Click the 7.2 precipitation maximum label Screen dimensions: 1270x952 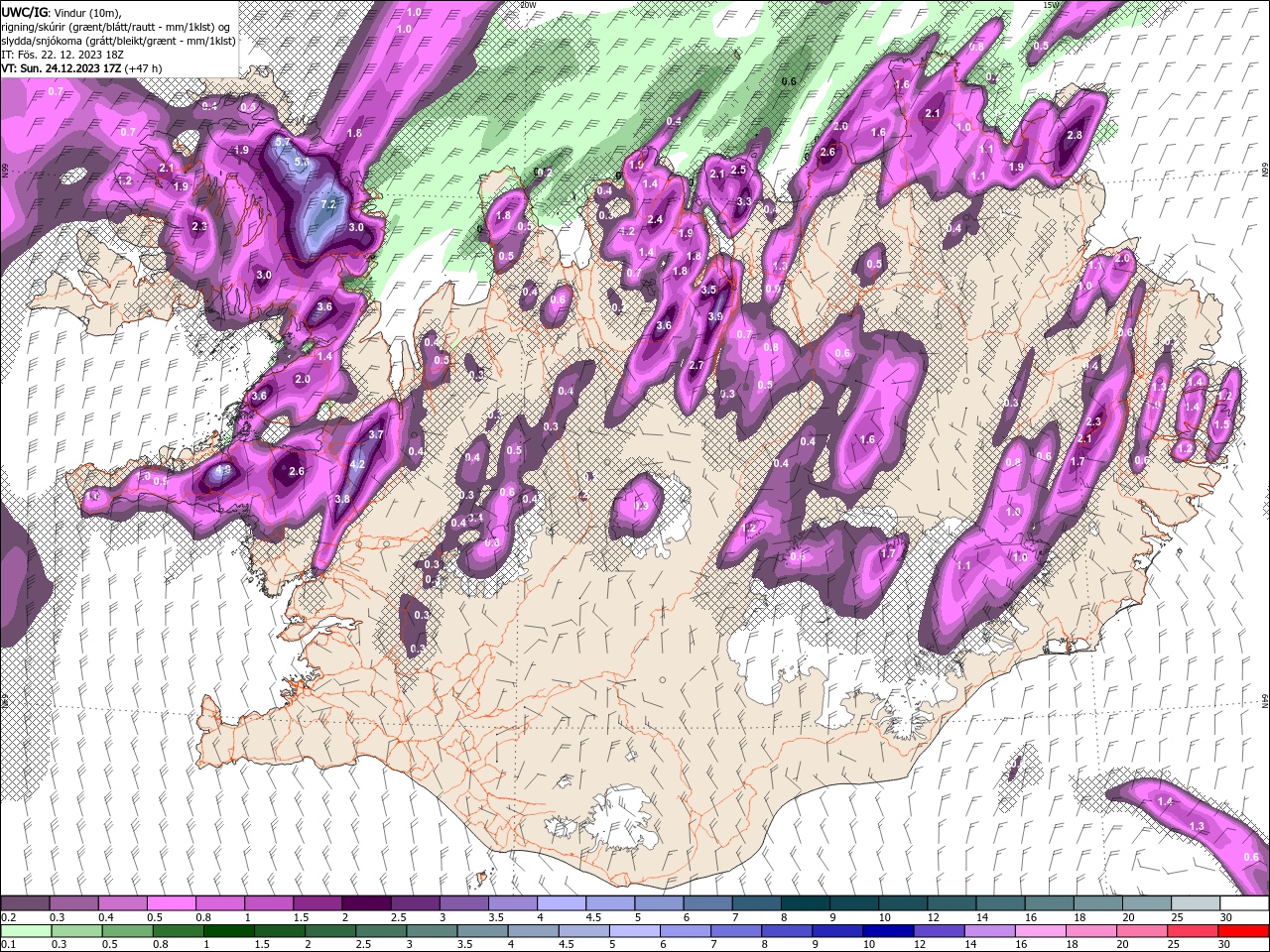pos(329,204)
